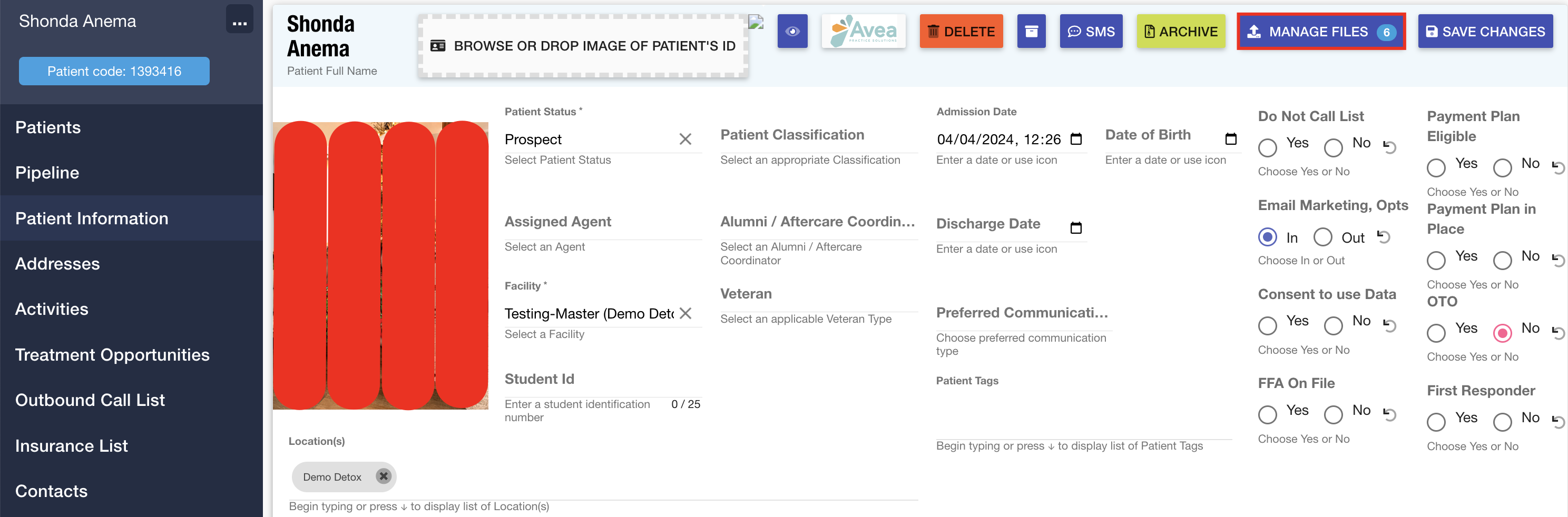Select Yes for Do Not Call List

pos(1267,147)
